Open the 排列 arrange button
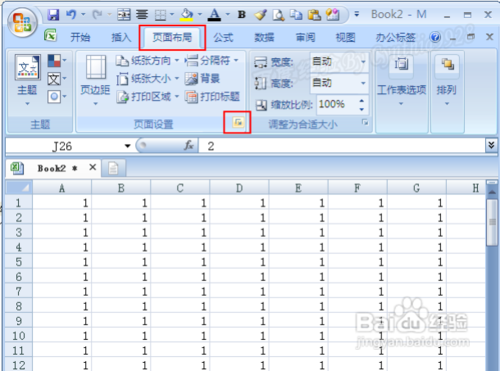The image size is (500, 371). pos(447,80)
